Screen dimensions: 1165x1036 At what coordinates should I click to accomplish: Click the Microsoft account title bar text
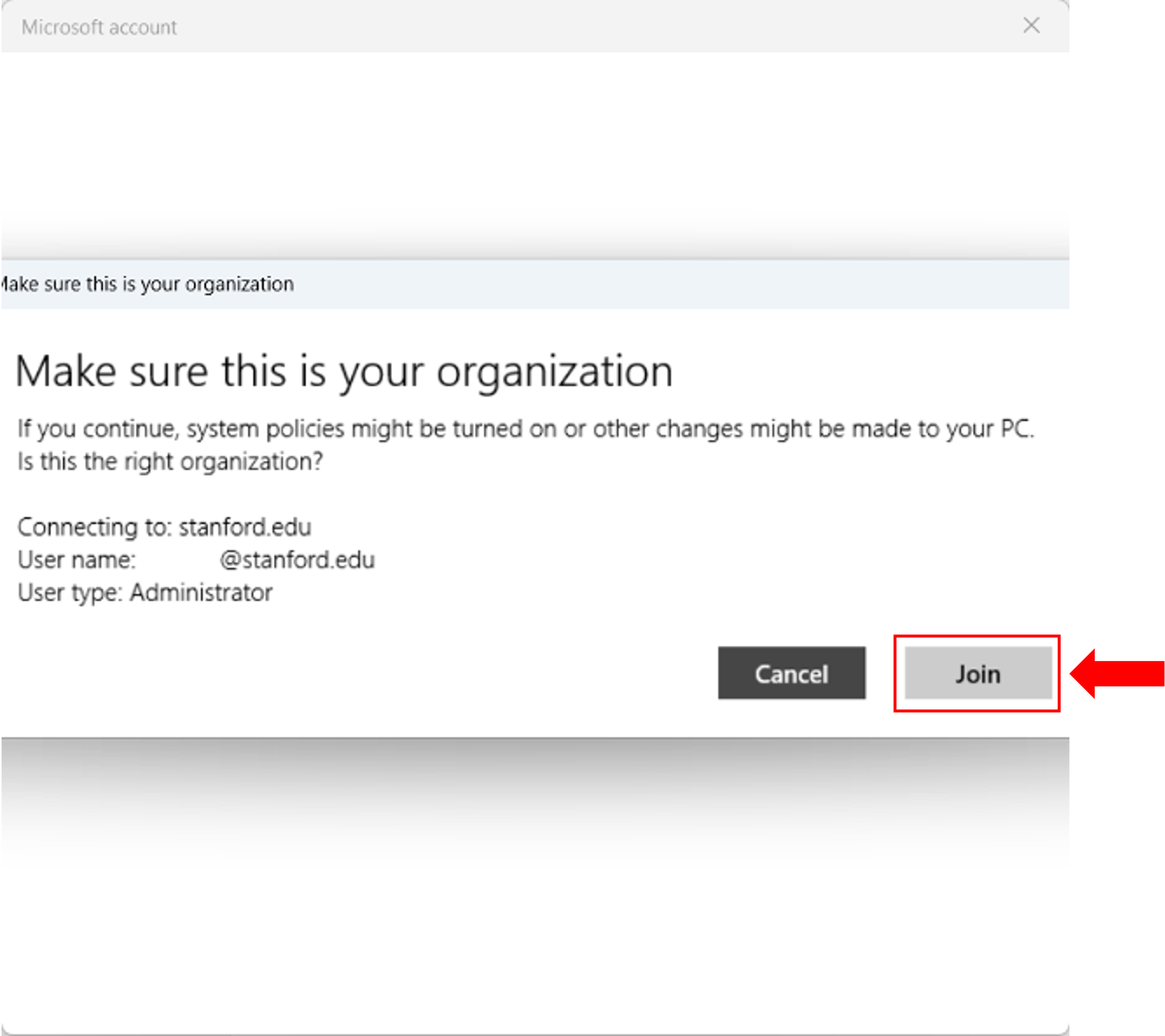[99, 26]
